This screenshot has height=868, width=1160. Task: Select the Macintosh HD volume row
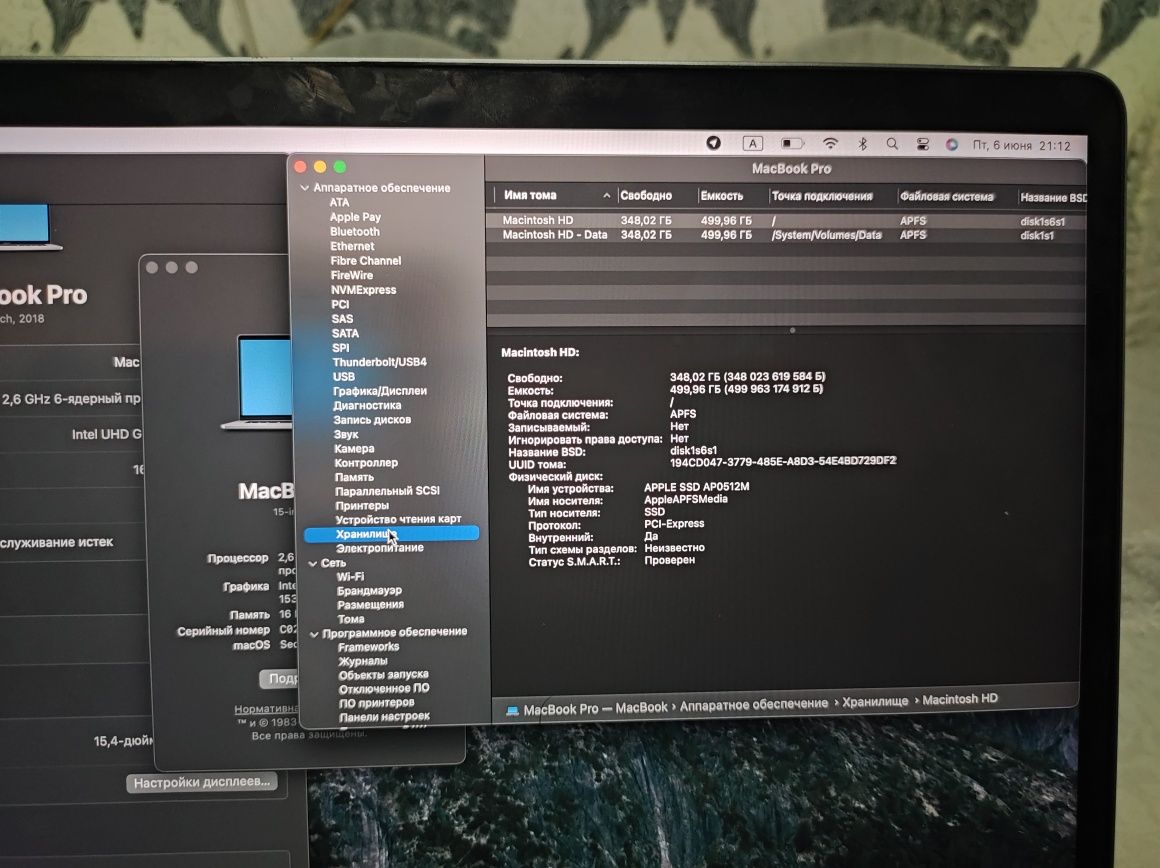786,221
